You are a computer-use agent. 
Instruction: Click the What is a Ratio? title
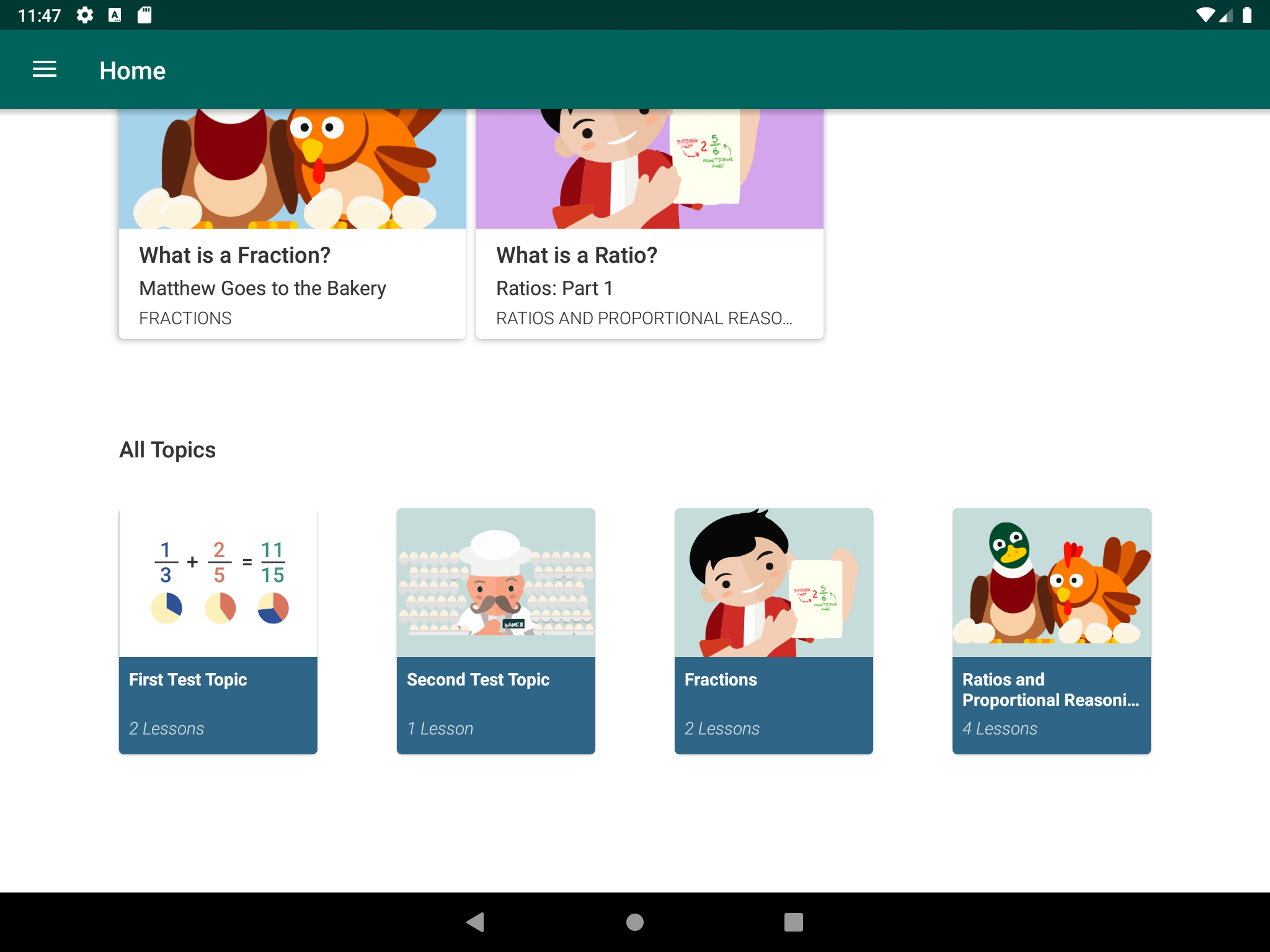[x=576, y=255]
